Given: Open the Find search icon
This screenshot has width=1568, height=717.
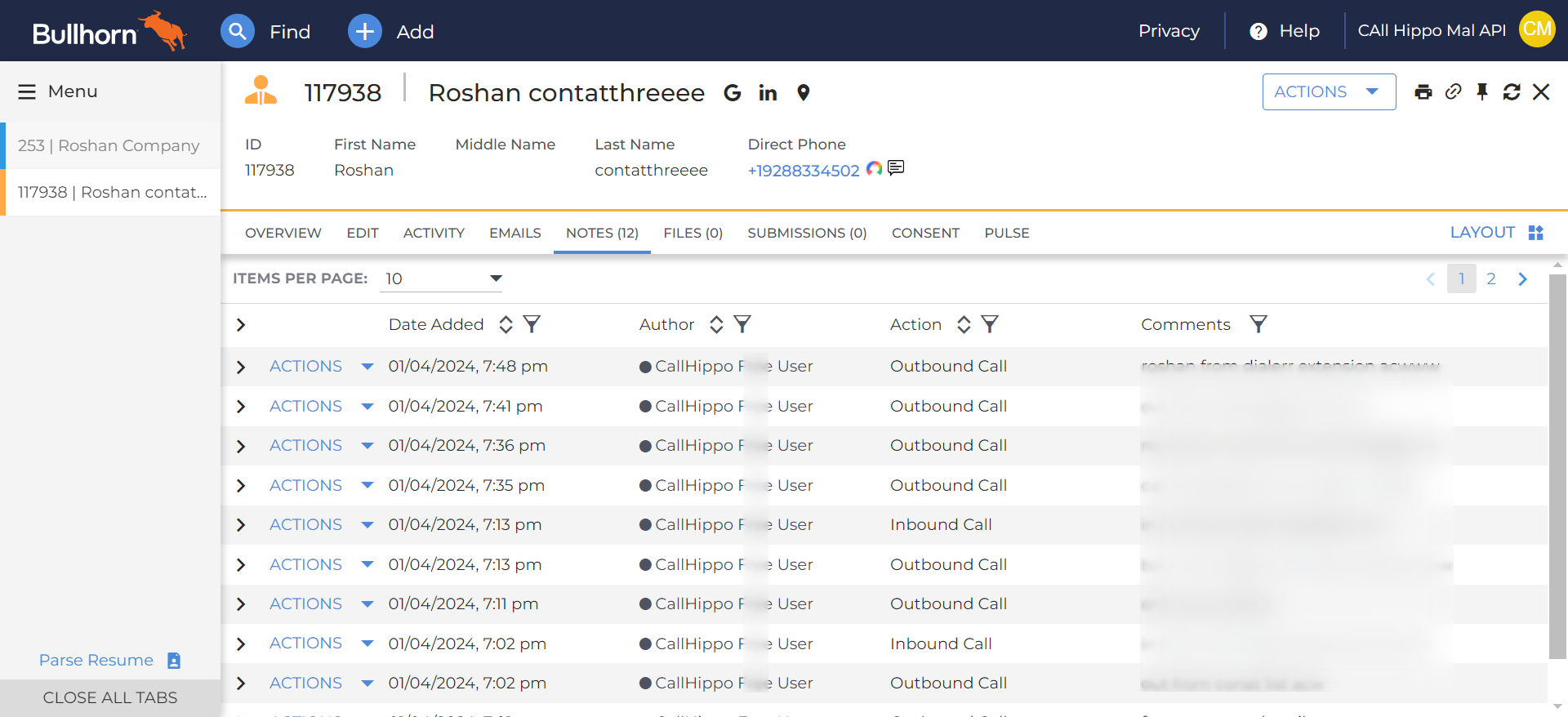Looking at the screenshot, I should coord(238,31).
